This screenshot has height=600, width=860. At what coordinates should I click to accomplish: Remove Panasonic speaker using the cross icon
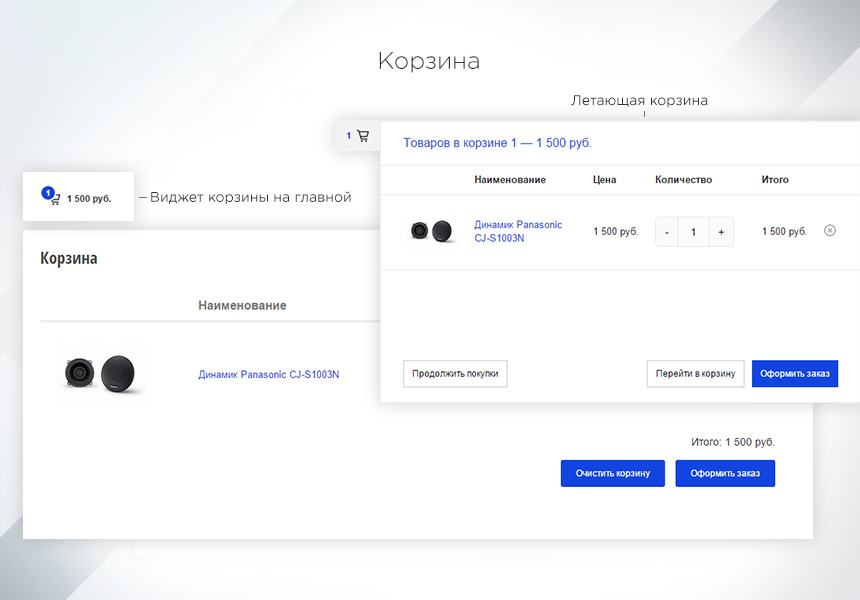click(829, 230)
